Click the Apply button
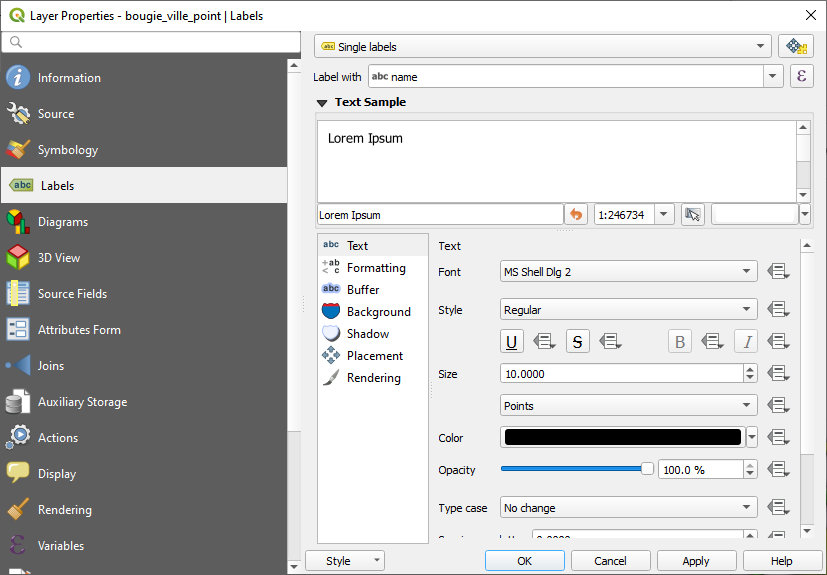Image resolution: width=827 pixels, height=575 pixels. point(696,561)
